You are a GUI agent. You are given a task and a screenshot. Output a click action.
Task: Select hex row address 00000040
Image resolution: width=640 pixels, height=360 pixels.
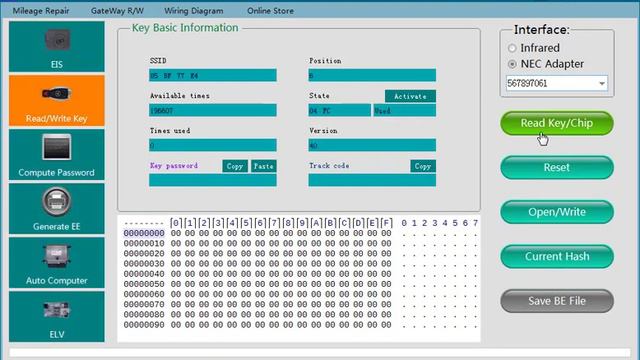pyautogui.click(x=144, y=274)
